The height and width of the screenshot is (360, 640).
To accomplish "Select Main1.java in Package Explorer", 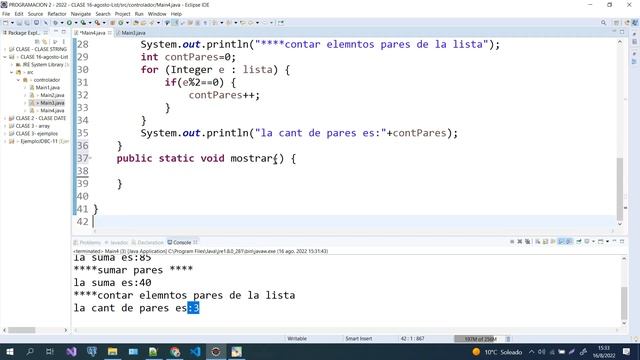I will (x=47, y=87).
